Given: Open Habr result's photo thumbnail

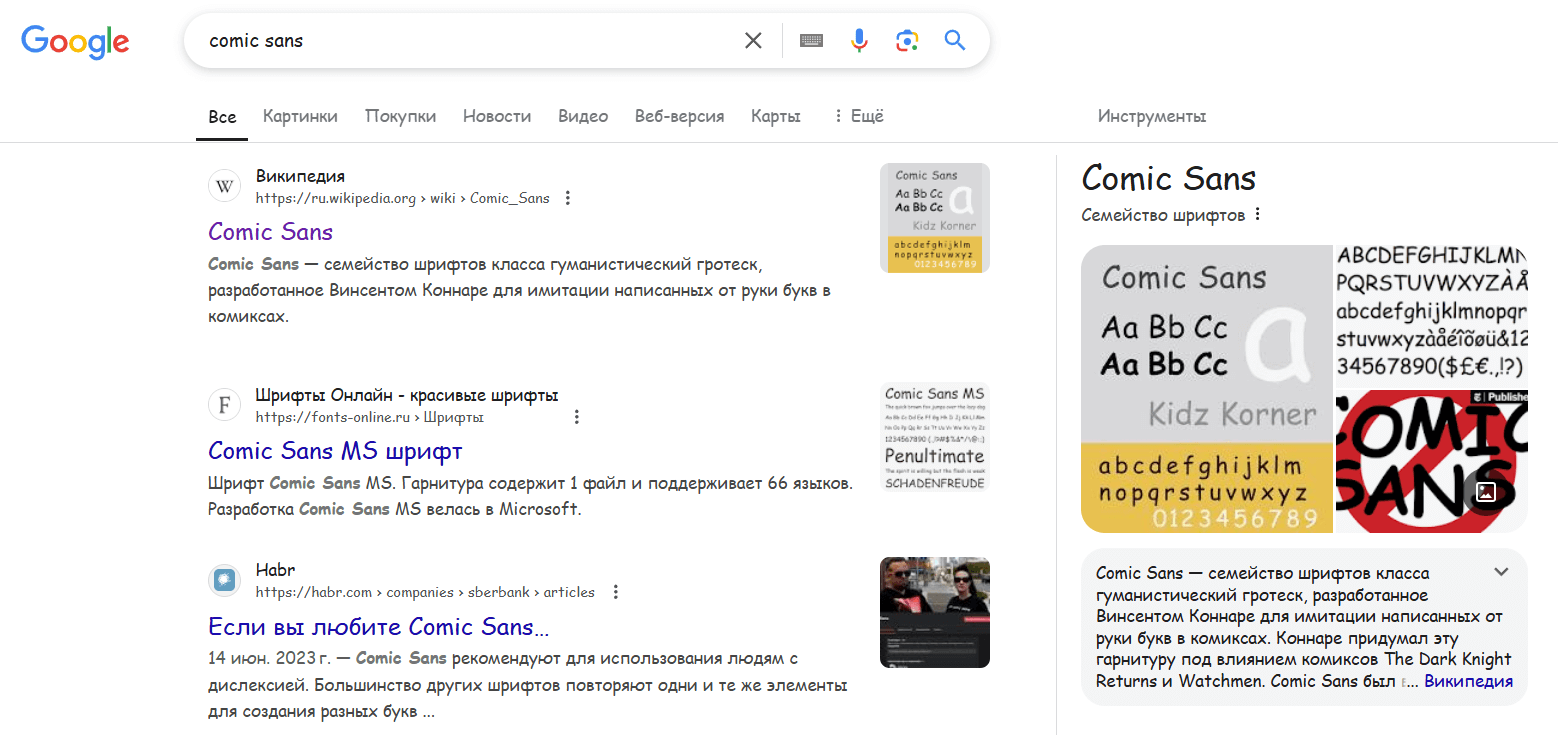Looking at the screenshot, I should [935, 612].
